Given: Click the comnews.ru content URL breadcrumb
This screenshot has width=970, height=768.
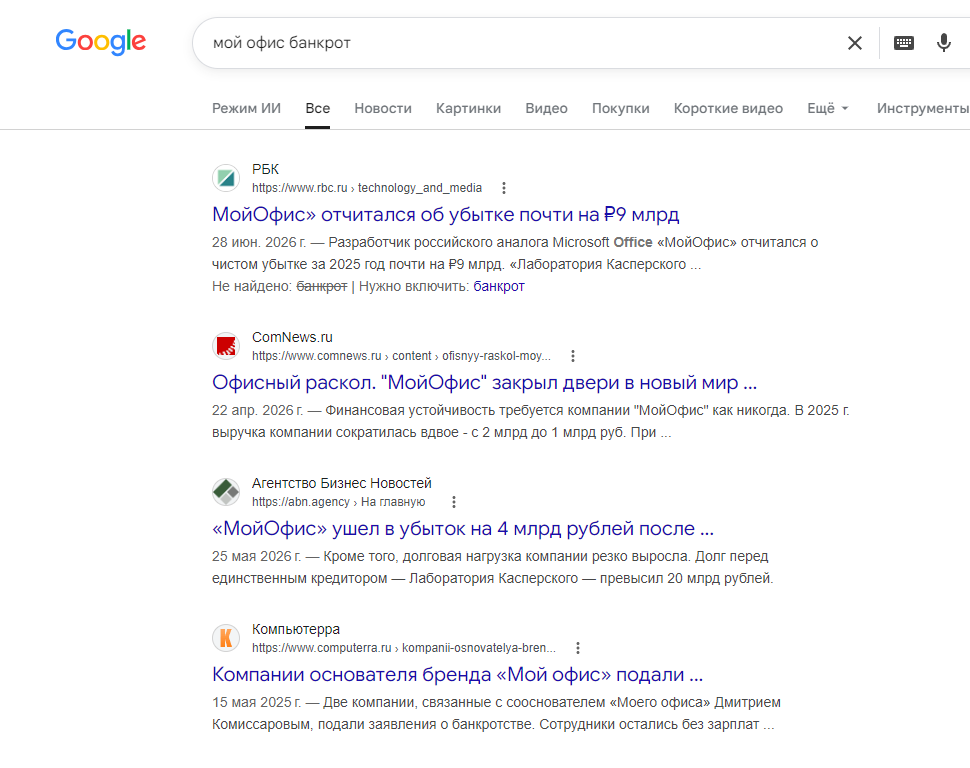Looking at the screenshot, I should point(401,356).
